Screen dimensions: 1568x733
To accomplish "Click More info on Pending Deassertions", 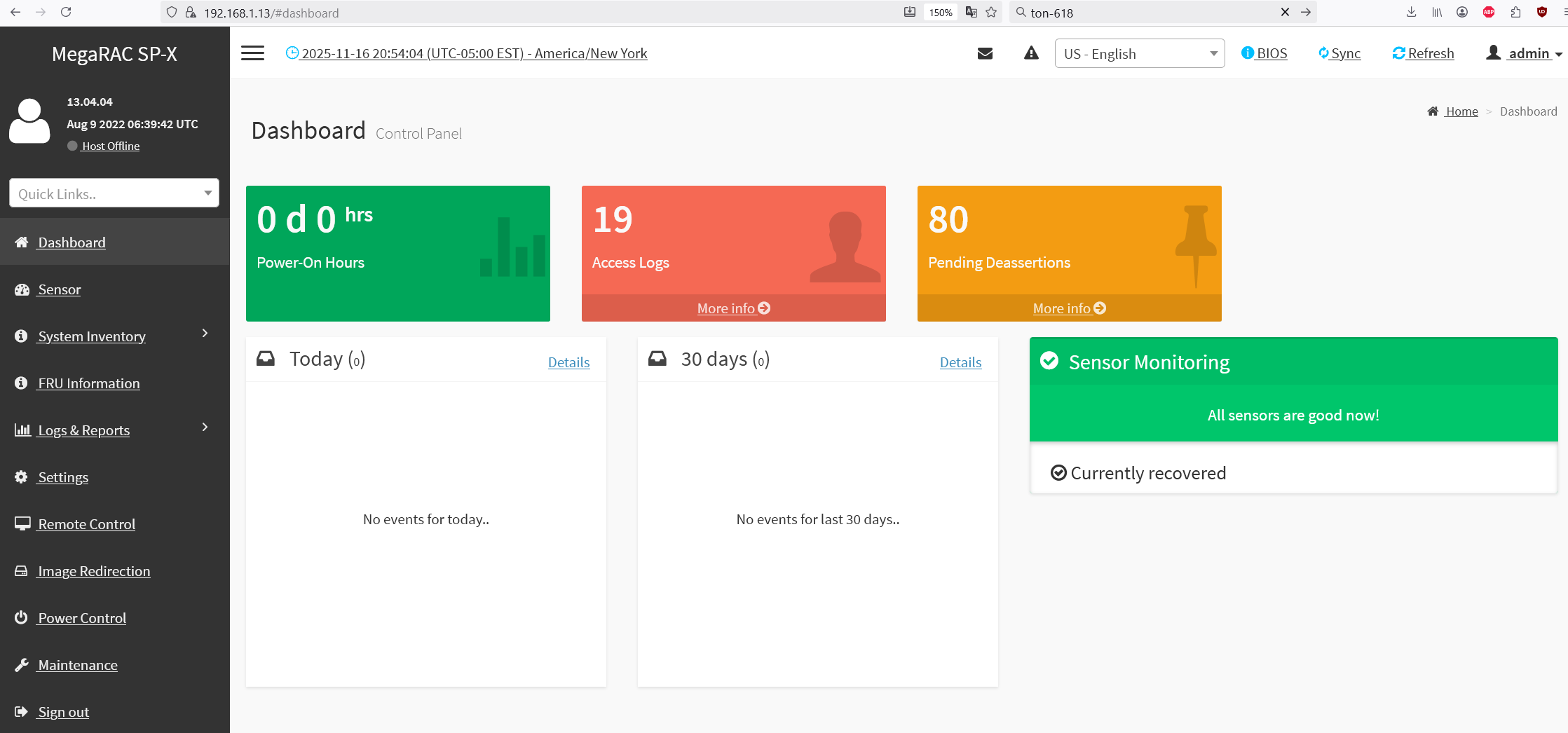I will coord(1069,308).
